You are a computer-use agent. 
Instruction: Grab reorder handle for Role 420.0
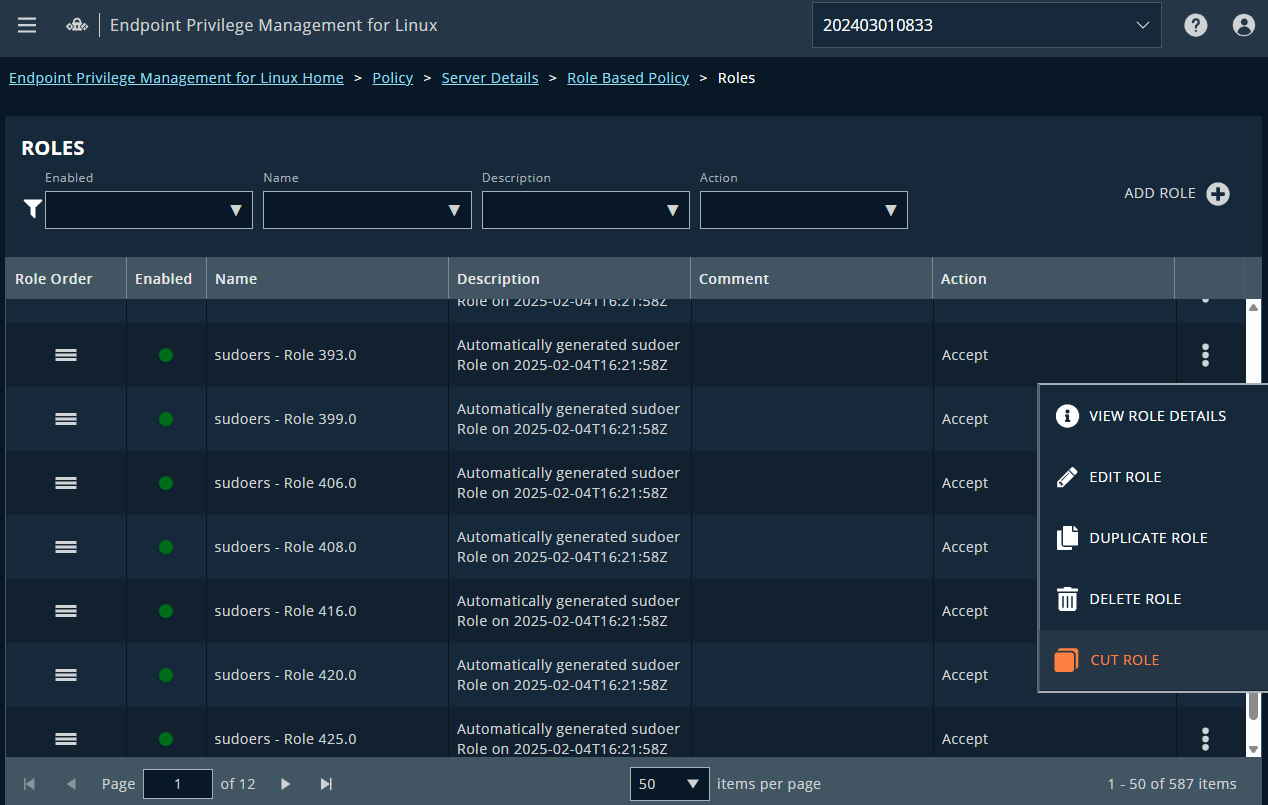pyautogui.click(x=66, y=675)
